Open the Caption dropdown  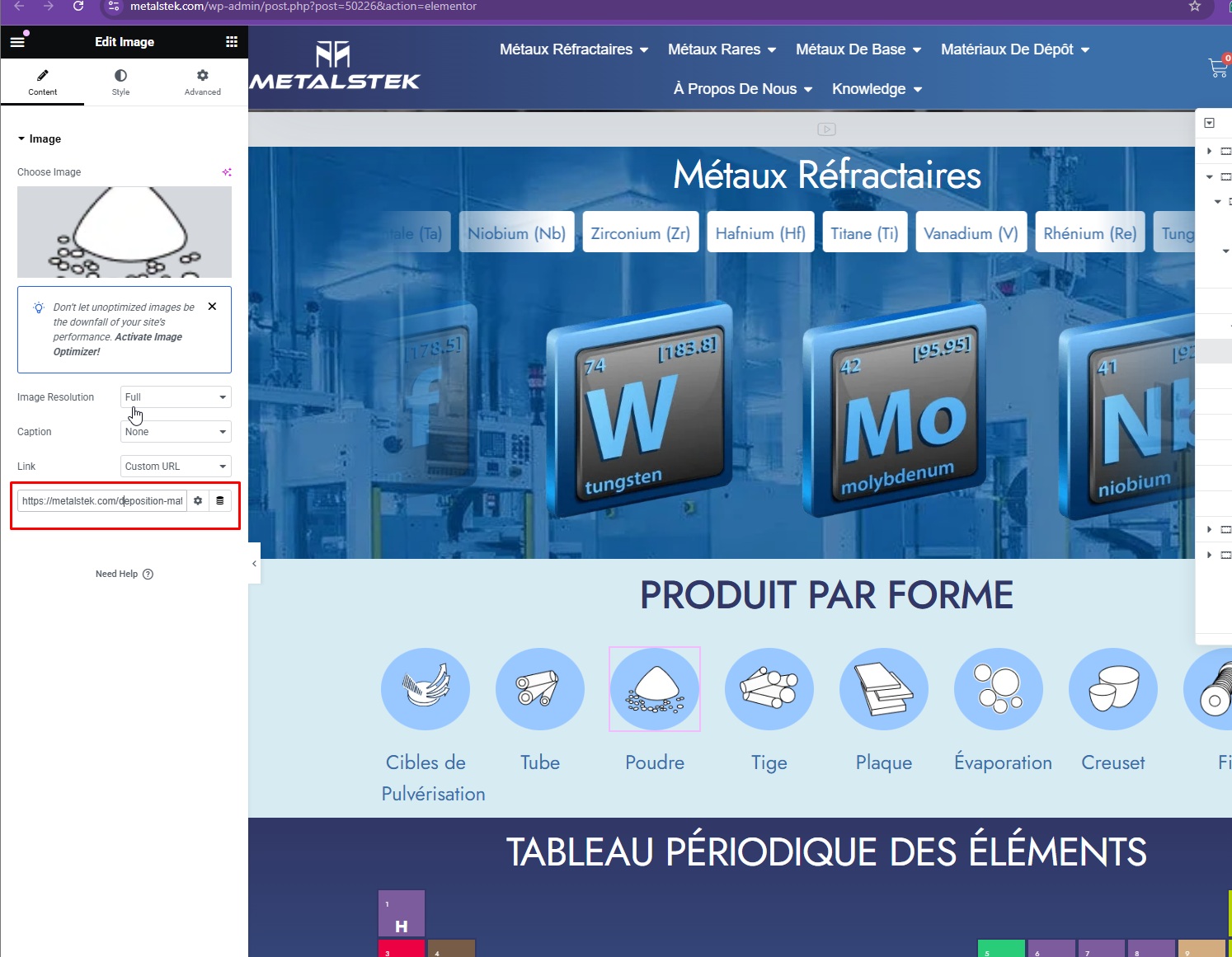[x=176, y=431]
